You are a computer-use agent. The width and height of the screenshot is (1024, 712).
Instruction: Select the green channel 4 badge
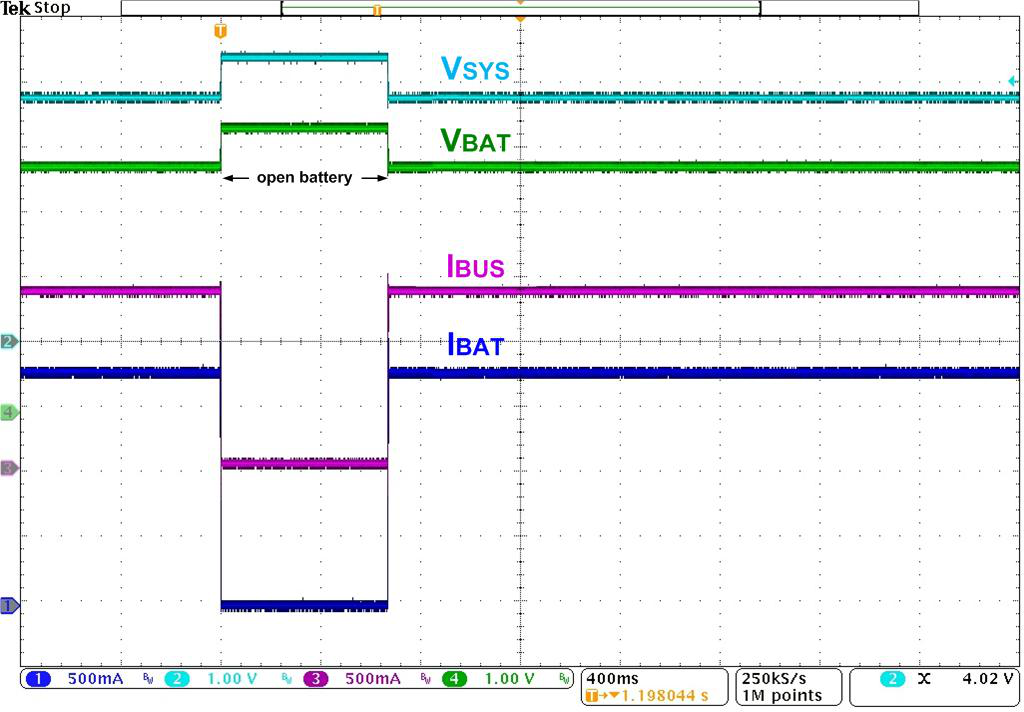pos(455,679)
